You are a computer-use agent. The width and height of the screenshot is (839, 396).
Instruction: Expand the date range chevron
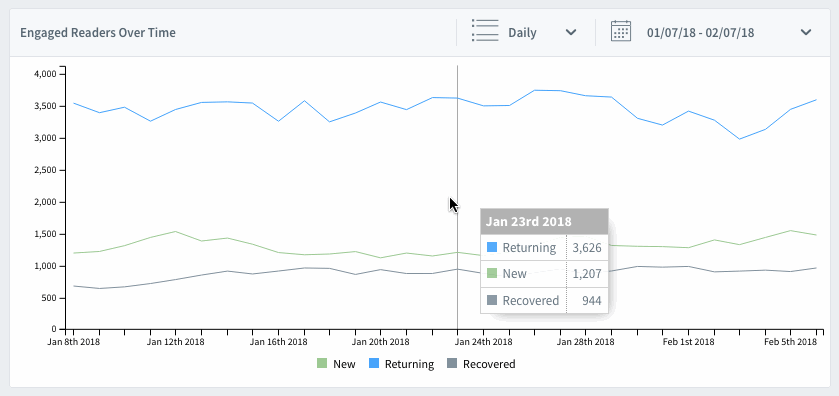click(806, 32)
